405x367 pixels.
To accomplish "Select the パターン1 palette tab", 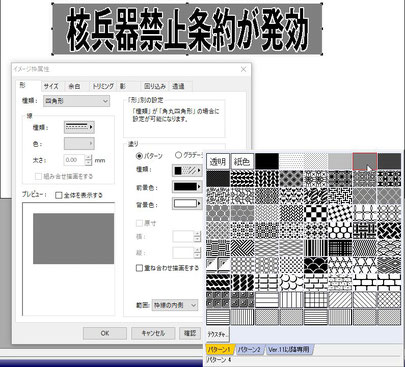I will click(219, 349).
